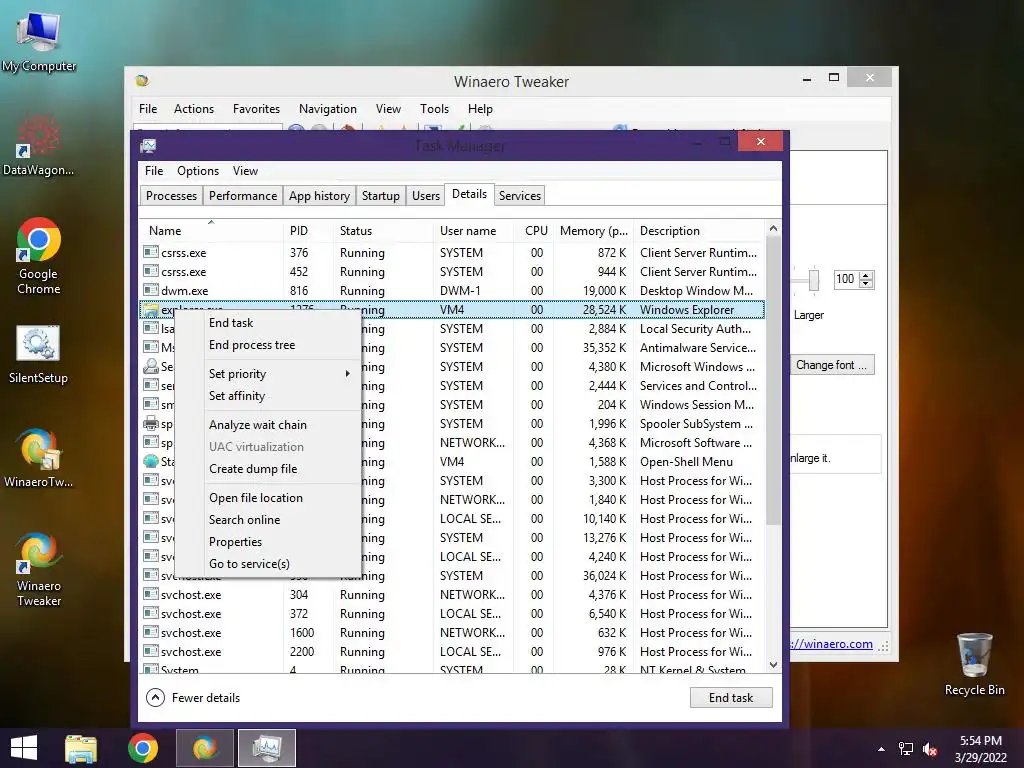Open the network tray icon
This screenshot has width=1024, height=768.
tap(906, 749)
